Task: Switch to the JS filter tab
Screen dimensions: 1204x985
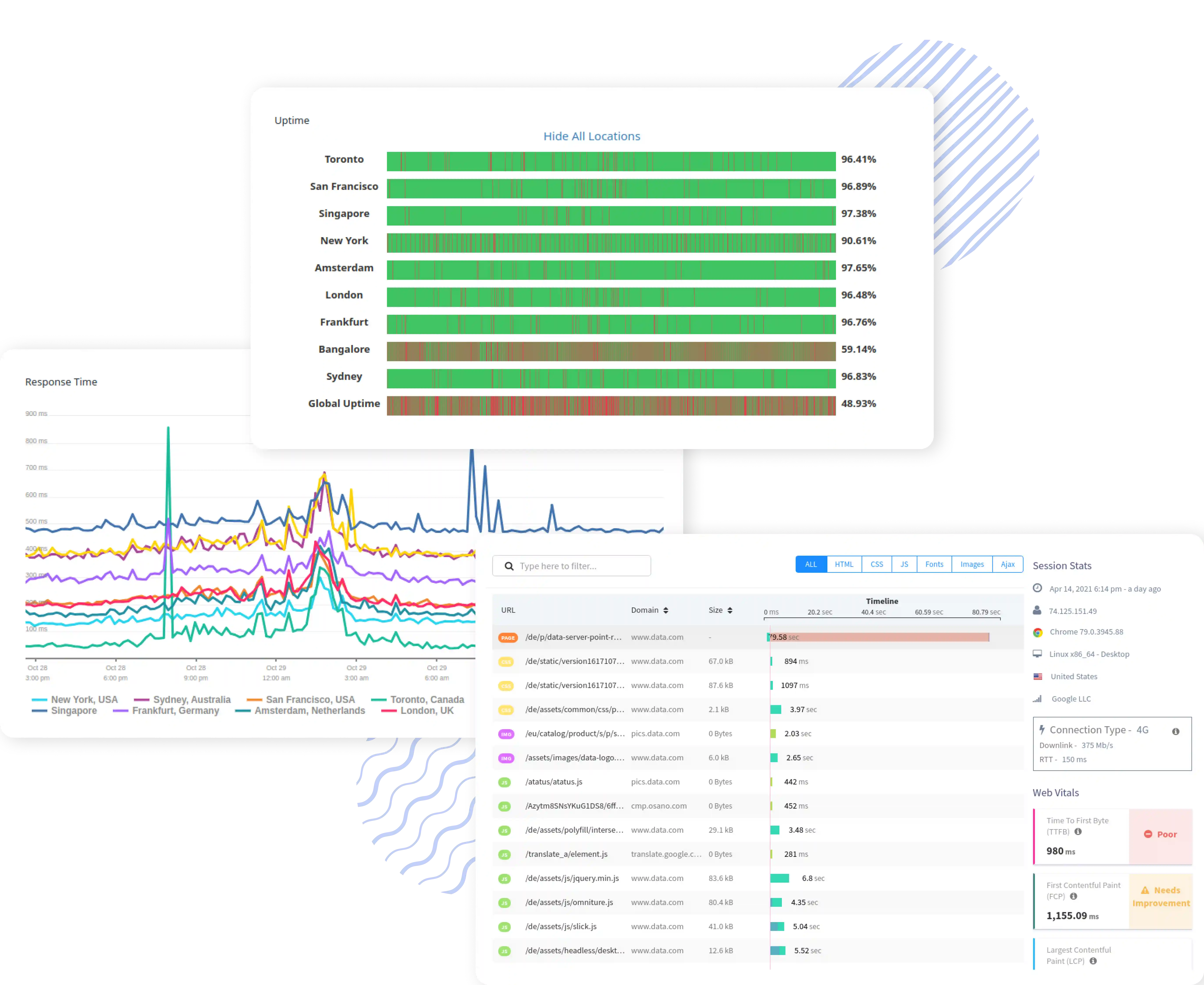Action: 904,564
